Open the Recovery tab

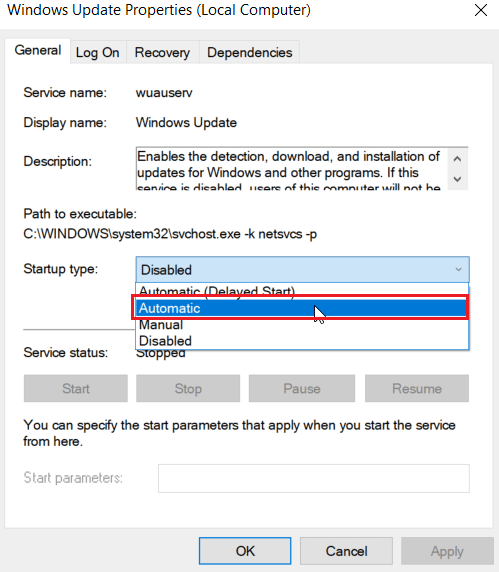[162, 53]
